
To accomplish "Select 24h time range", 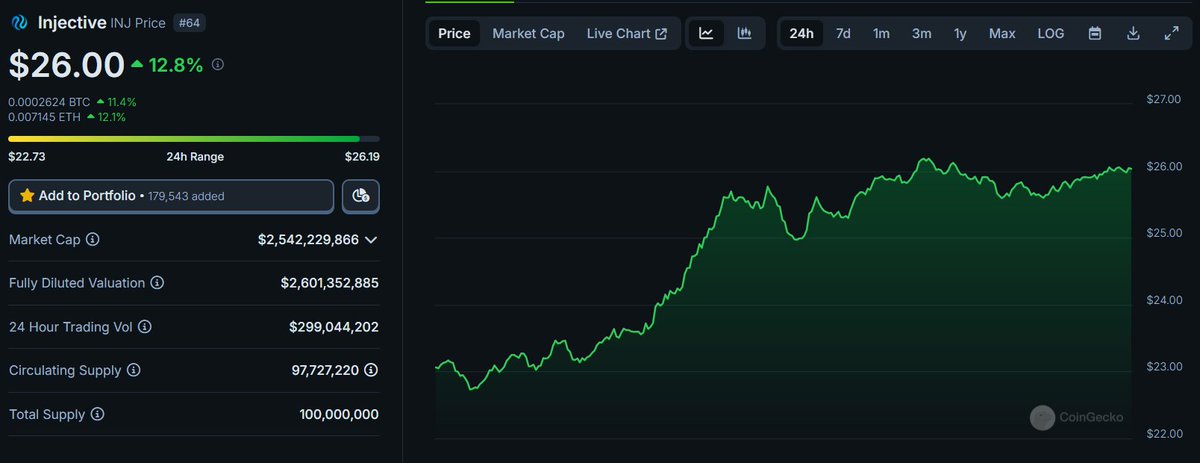I will 801,33.
